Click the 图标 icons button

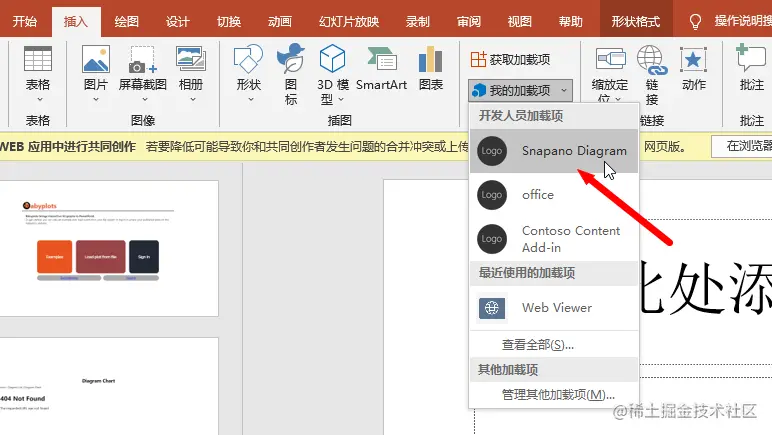(291, 74)
